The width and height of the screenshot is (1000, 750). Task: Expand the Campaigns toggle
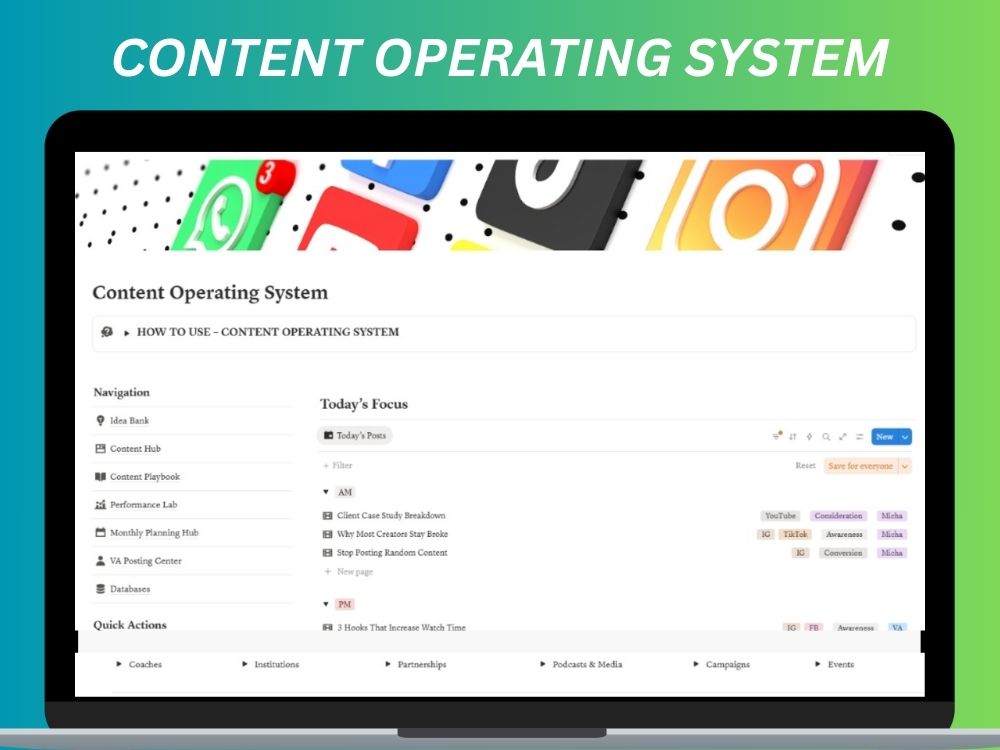(x=696, y=665)
